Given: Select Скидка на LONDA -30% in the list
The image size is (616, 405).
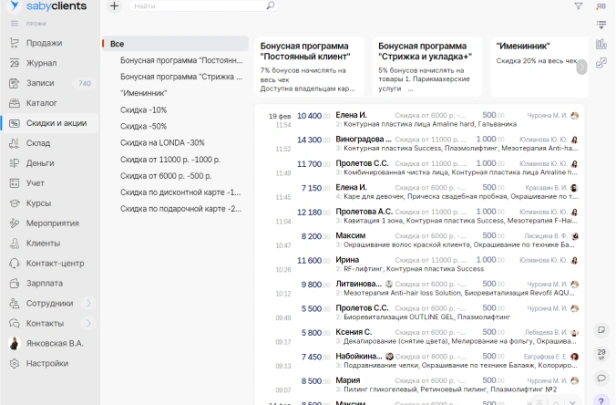Looking at the screenshot, I should pyautogui.click(x=162, y=143).
